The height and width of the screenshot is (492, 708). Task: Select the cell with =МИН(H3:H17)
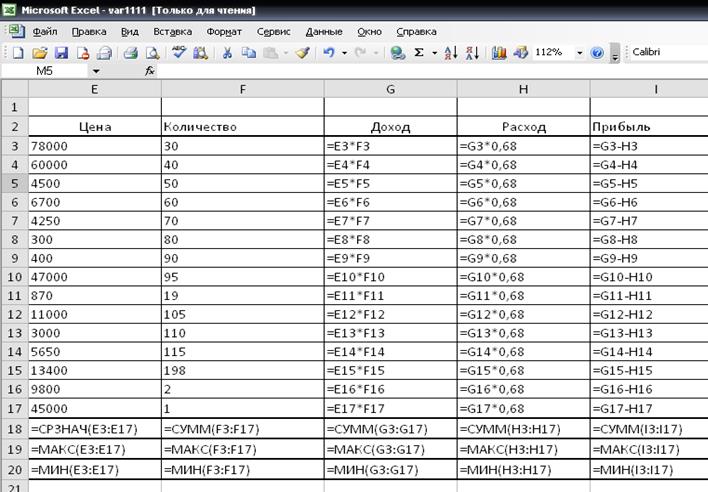(x=523, y=470)
